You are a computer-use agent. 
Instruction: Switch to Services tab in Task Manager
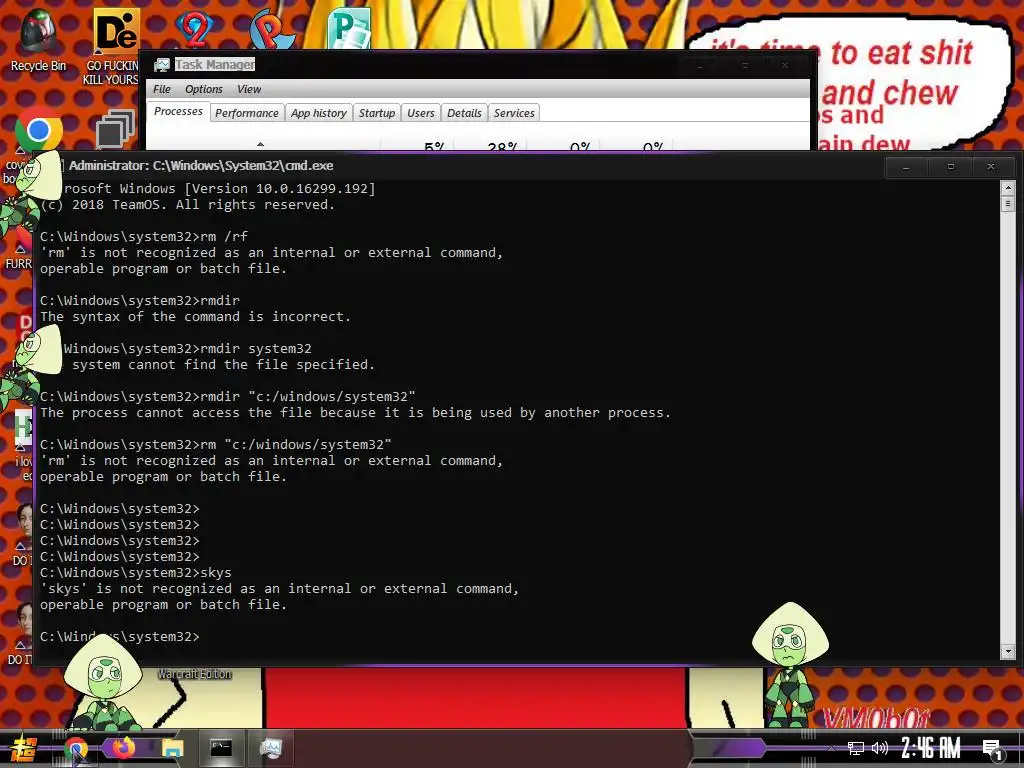514,113
